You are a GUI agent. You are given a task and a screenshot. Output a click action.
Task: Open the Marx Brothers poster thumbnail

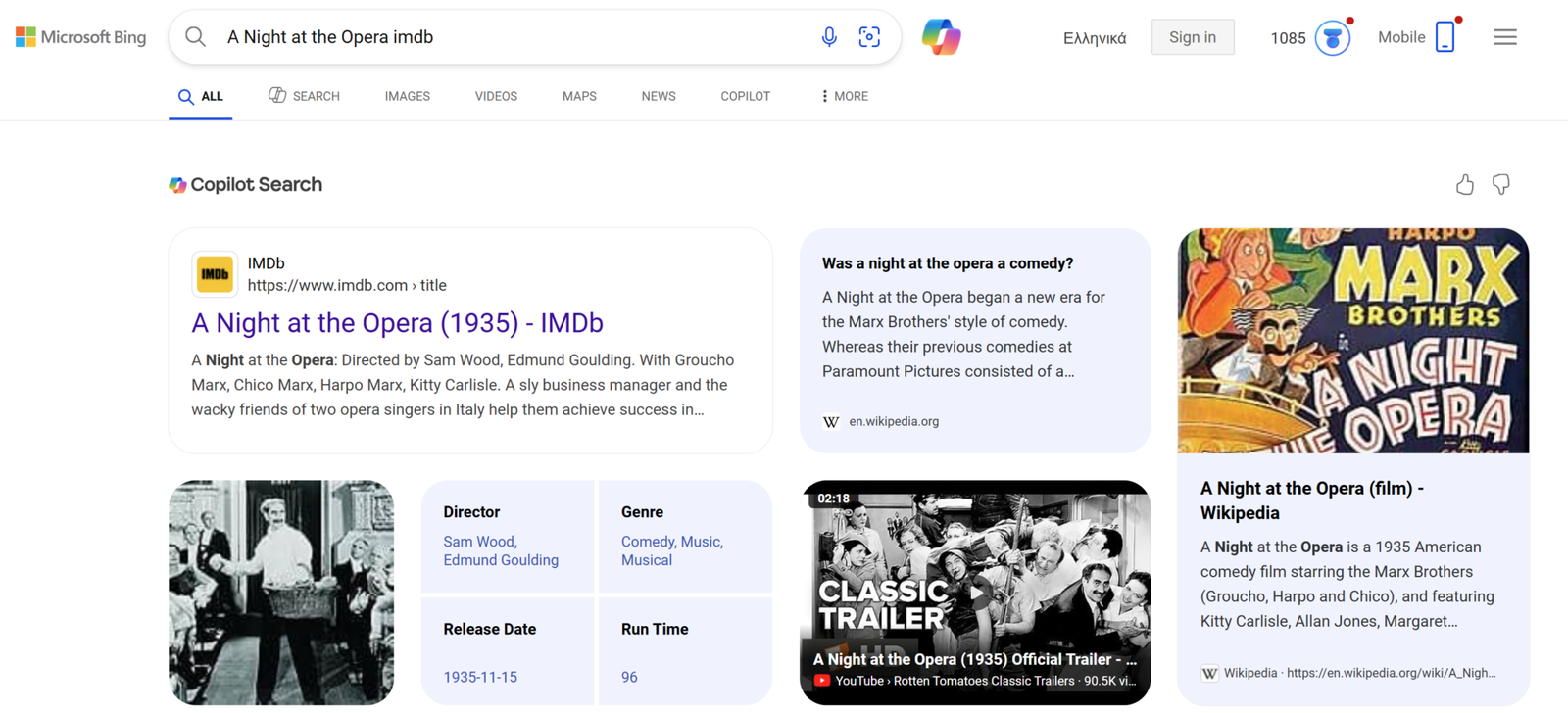coord(1353,341)
